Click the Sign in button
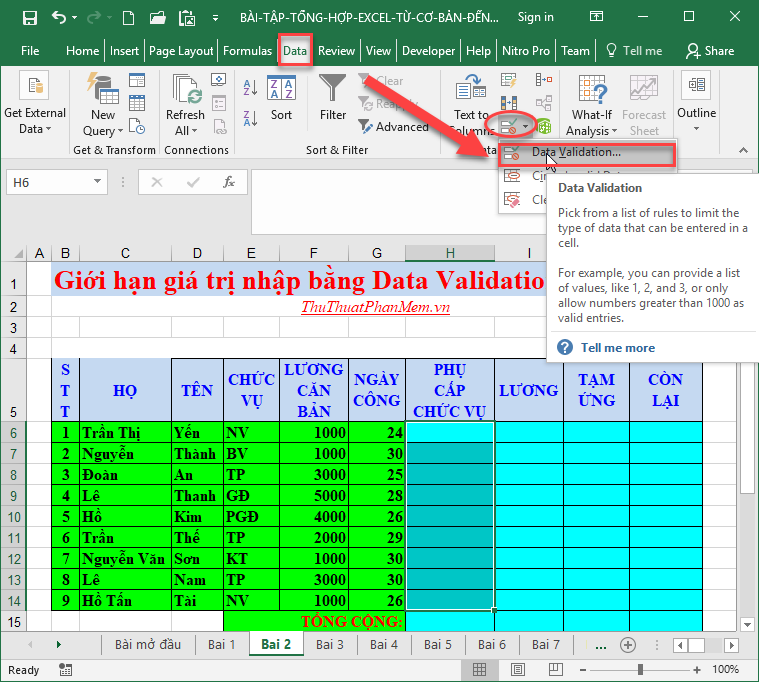Screen dimensions: 759x682 click(535, 17)
